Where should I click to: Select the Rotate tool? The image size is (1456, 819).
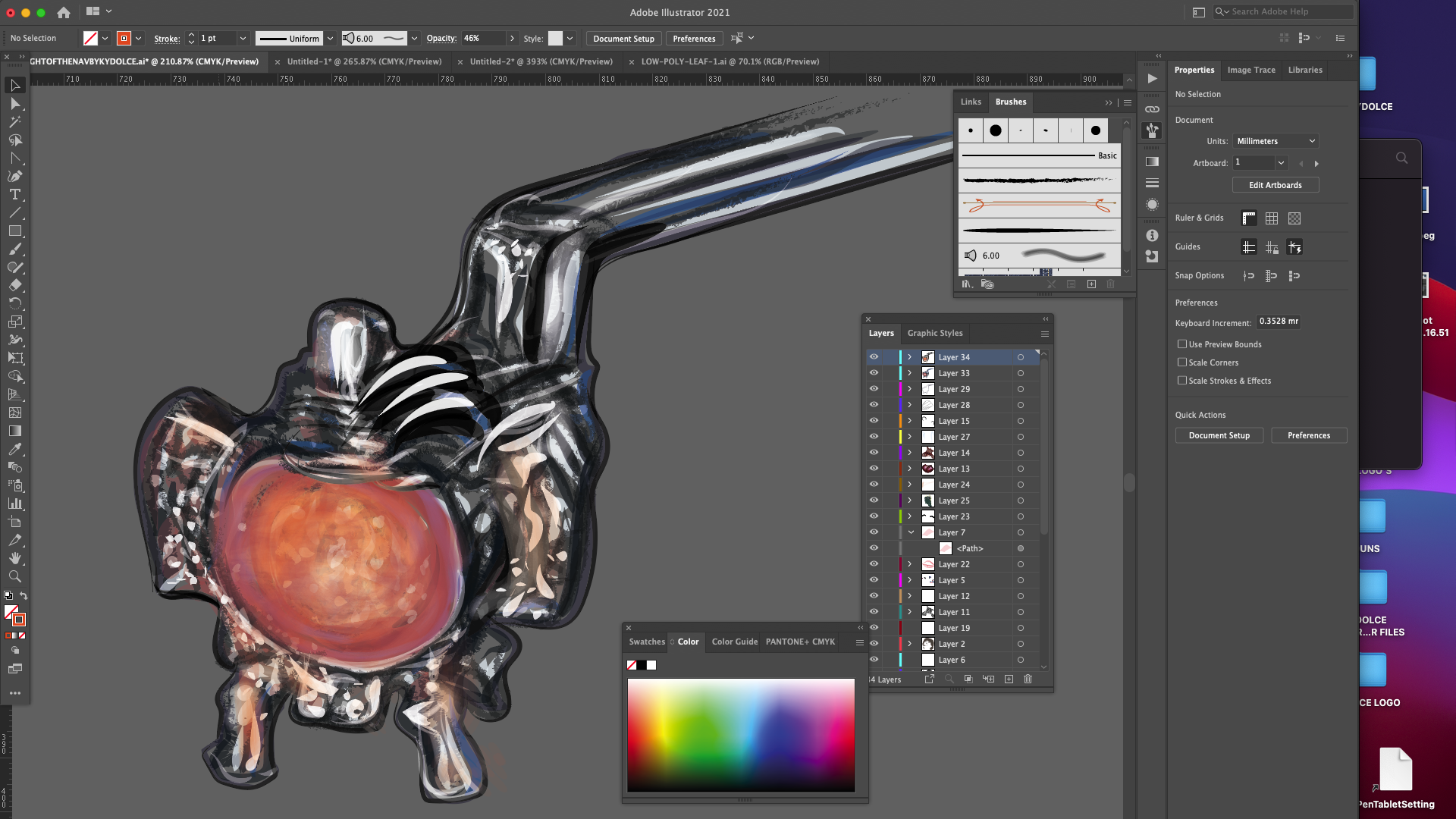click(14, 303)
